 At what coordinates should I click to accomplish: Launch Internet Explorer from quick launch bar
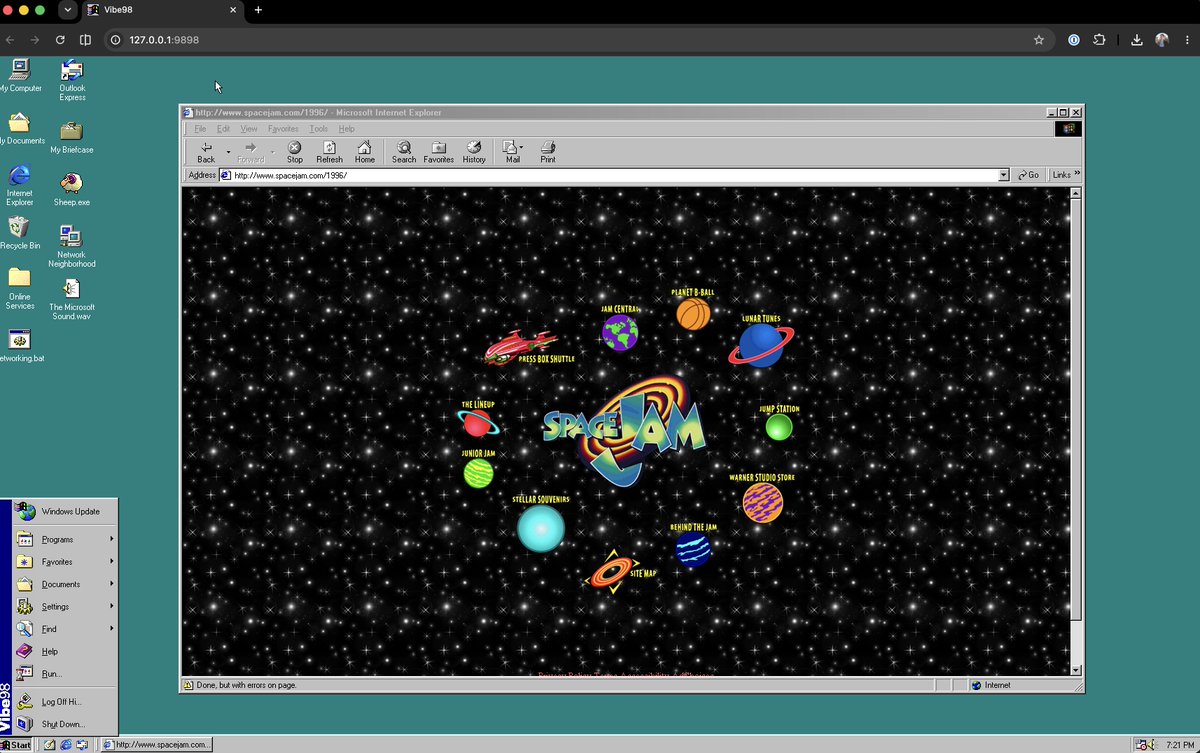click(x=65, y=744)
